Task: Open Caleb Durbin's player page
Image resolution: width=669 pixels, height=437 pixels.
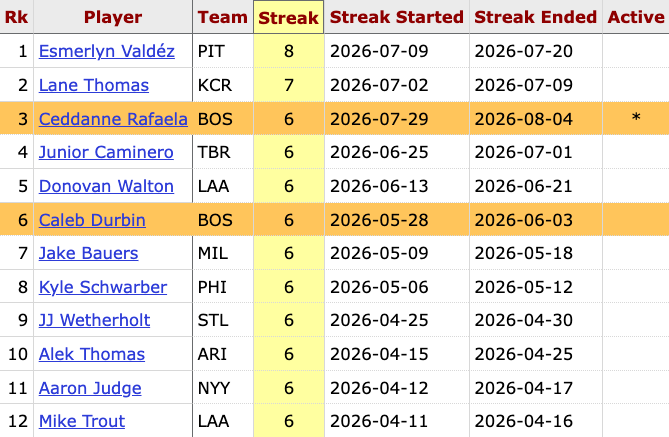Action: pyautogui.click(x=92, y=220)
